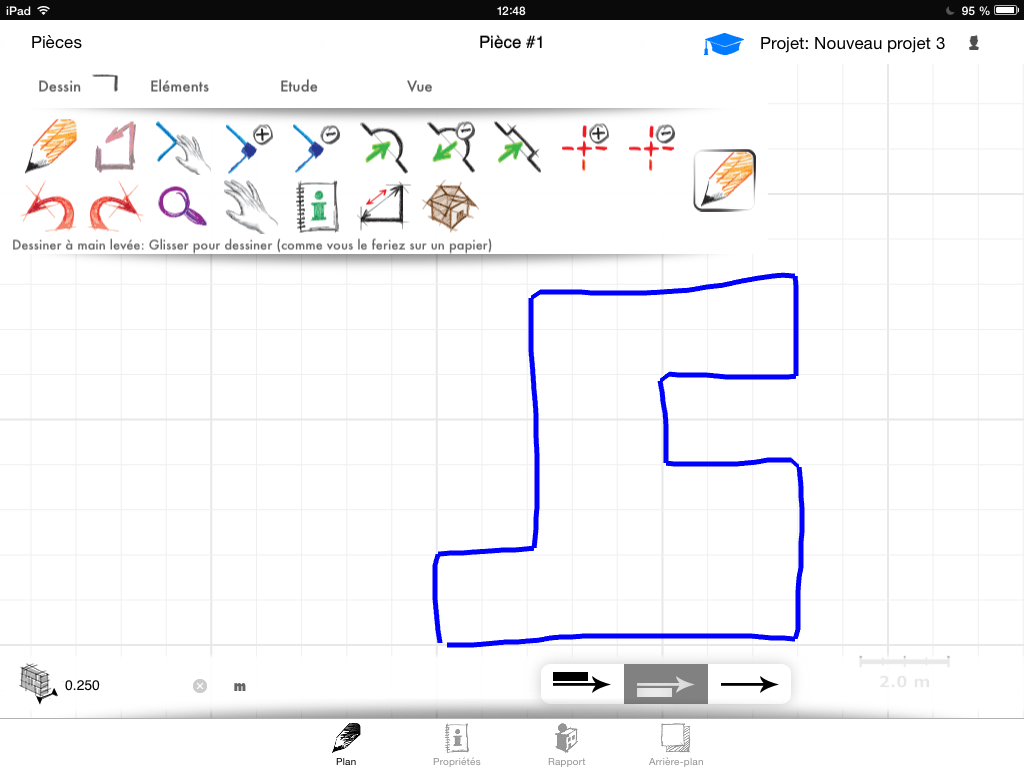Select the add corner point tool
The image size is (1024, 768).
249,148
